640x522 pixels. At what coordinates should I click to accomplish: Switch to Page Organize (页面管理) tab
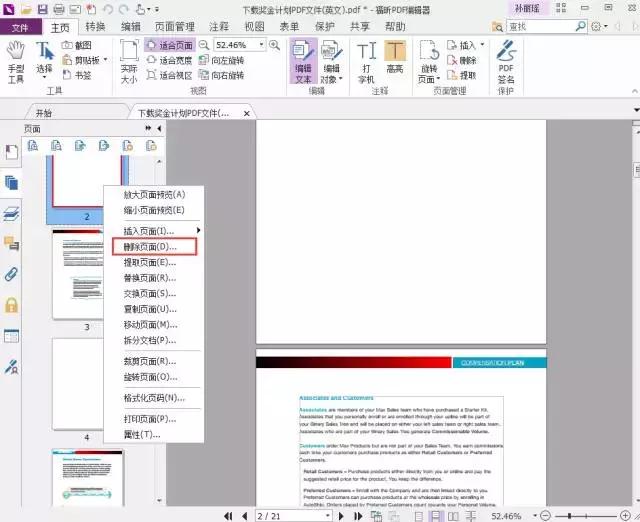click(175, 27)
